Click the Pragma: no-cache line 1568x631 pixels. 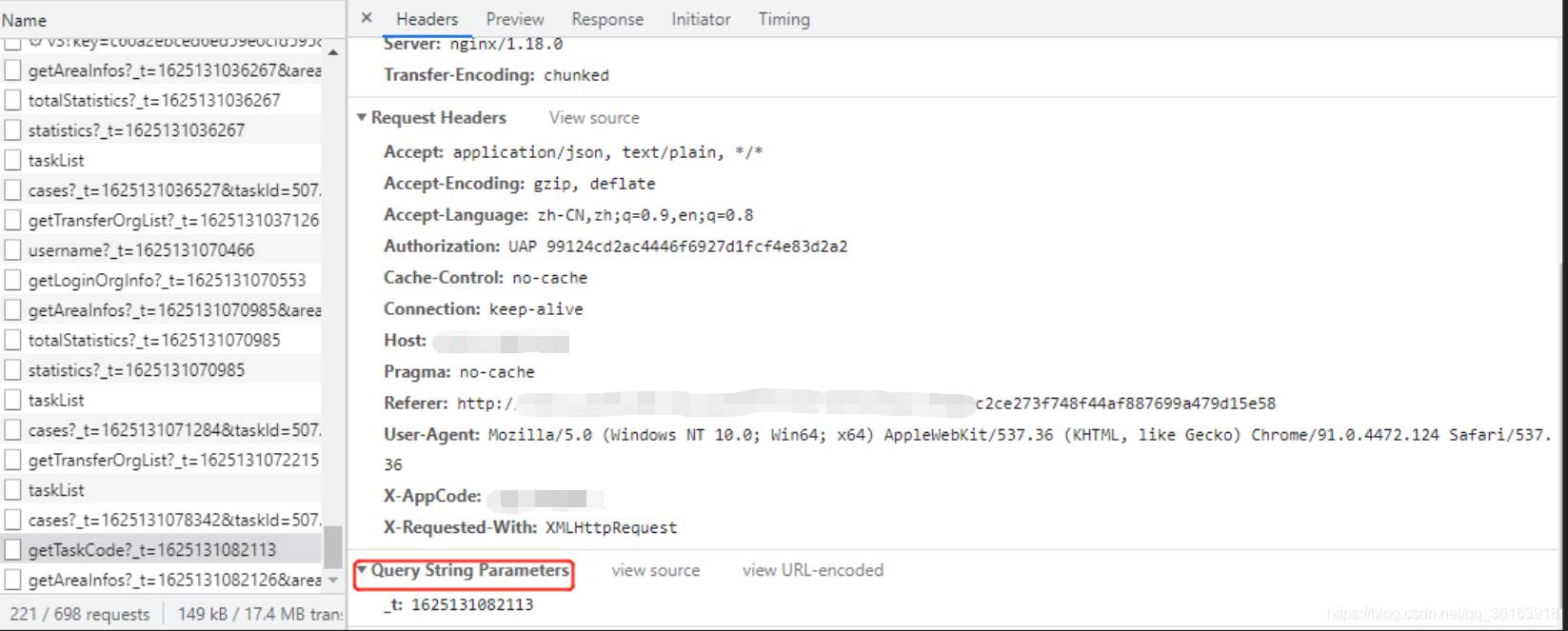tap(459, 372)
